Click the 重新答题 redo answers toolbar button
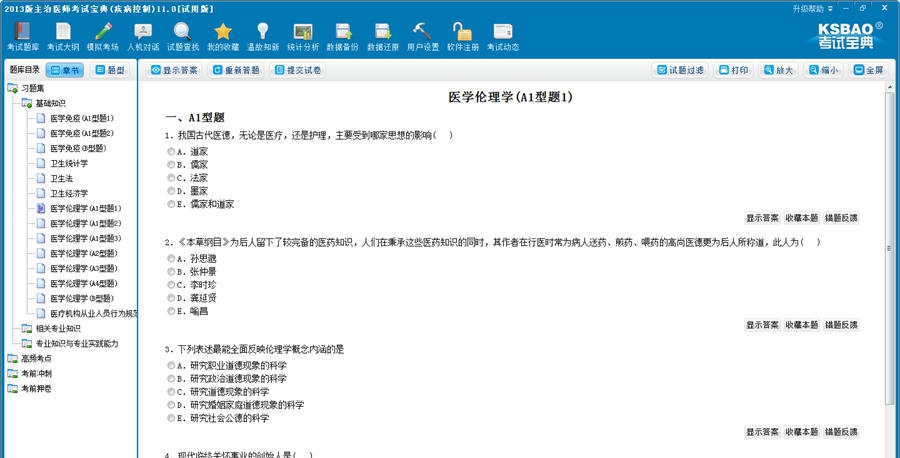 point(236,70)
